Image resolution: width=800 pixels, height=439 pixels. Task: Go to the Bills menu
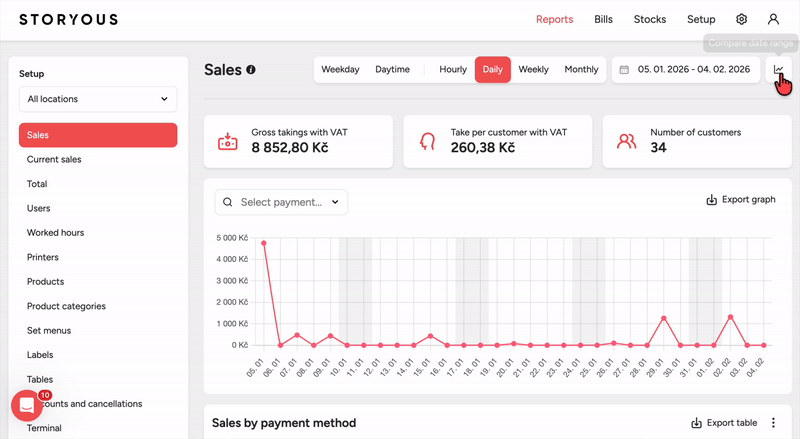coord(603,19)
